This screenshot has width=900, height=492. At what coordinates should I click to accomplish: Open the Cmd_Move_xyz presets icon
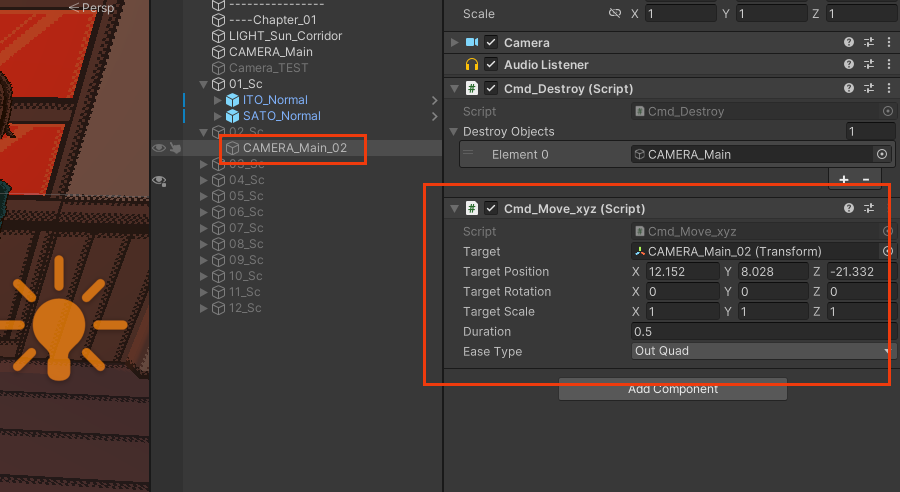869,209
